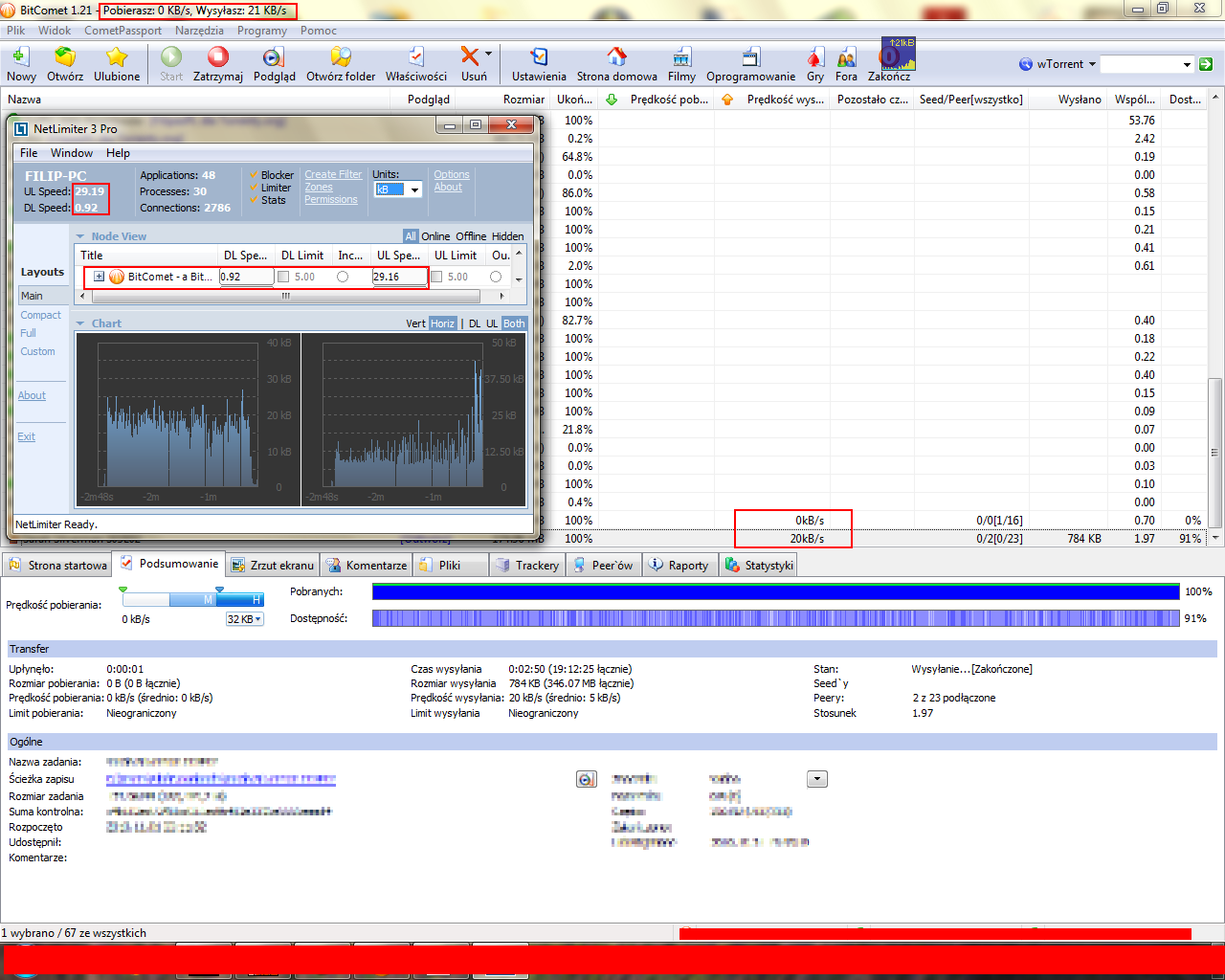
Task: Select the Compact layout link
Action: (40, 315)
